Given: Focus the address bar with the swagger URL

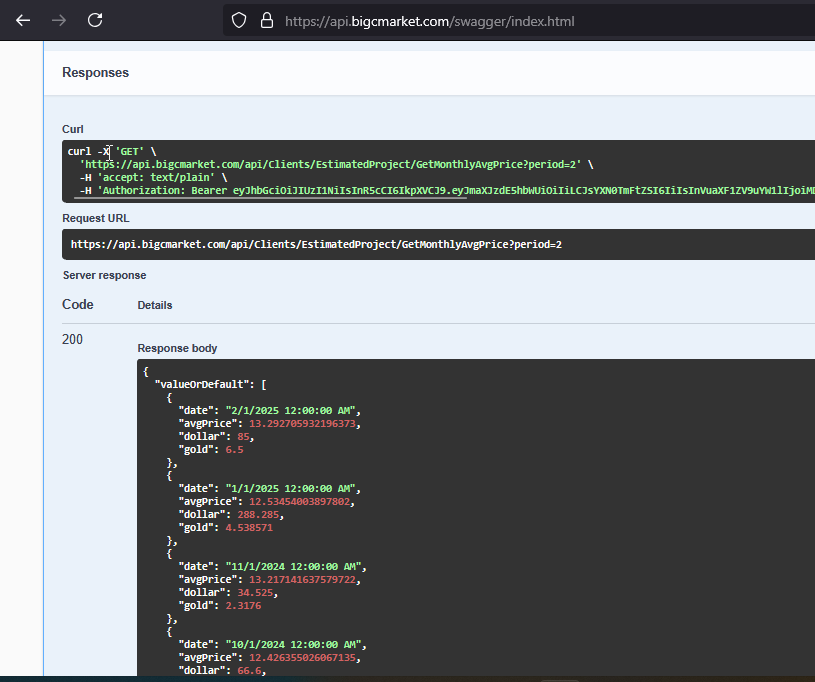Looking at the screenshot, I should 430,21.
